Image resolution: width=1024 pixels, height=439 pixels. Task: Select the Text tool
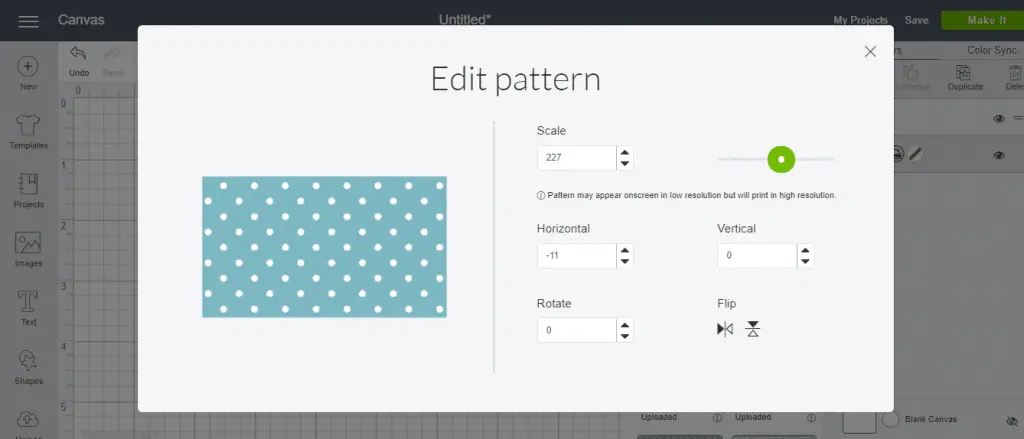[x=28, y=308]
